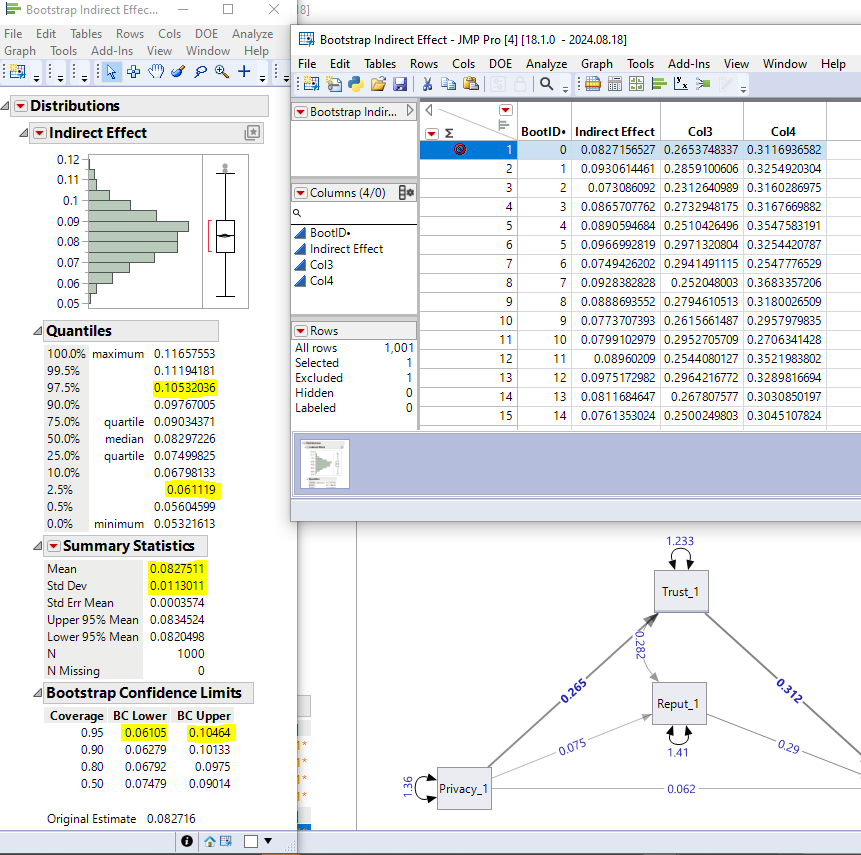Open the Analyze menu in data table

(x=546, y=63)
